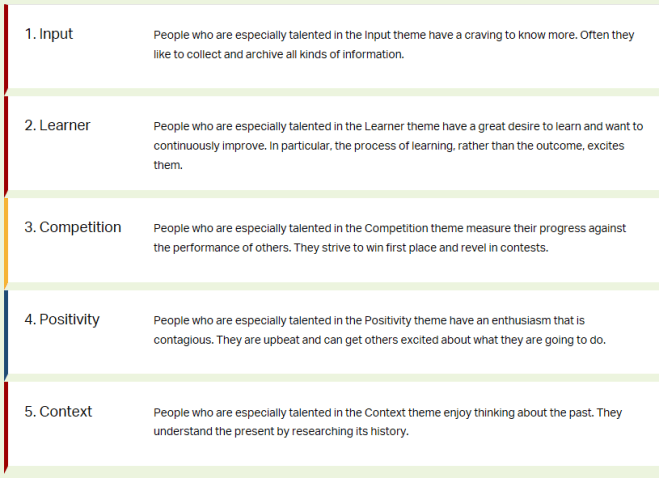Choose the "4. Positivity" theme title

[62, 319]
